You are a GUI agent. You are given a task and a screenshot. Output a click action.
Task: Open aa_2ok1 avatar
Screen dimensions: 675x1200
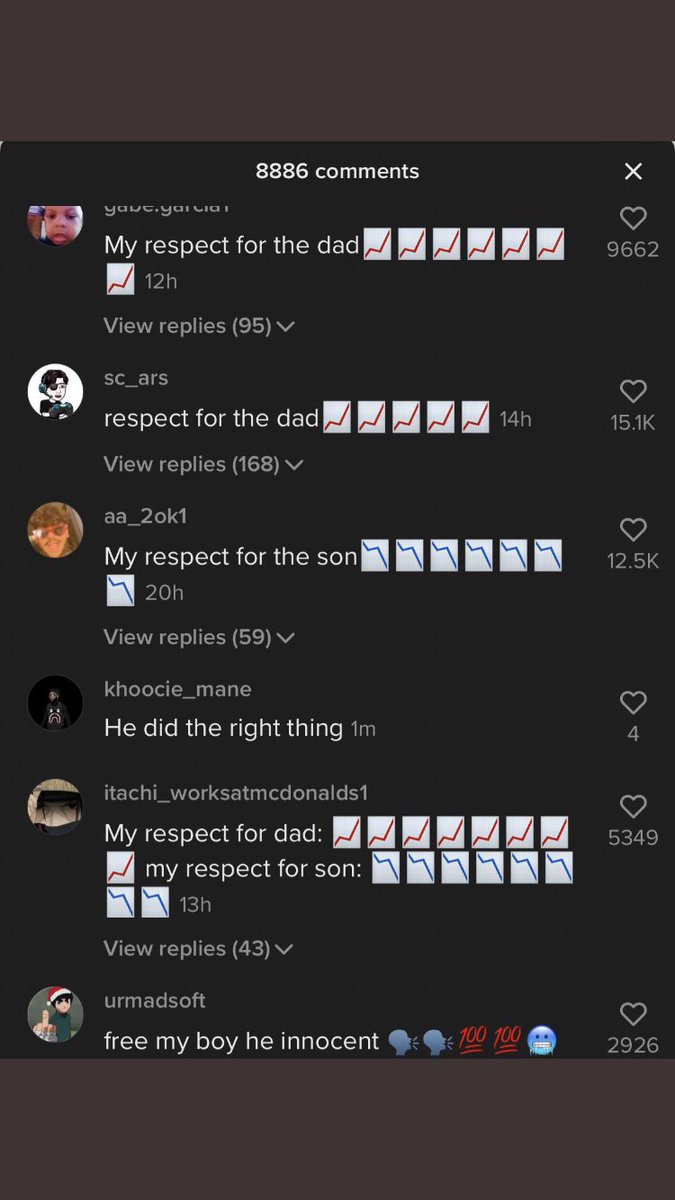(x=55, y=529)
